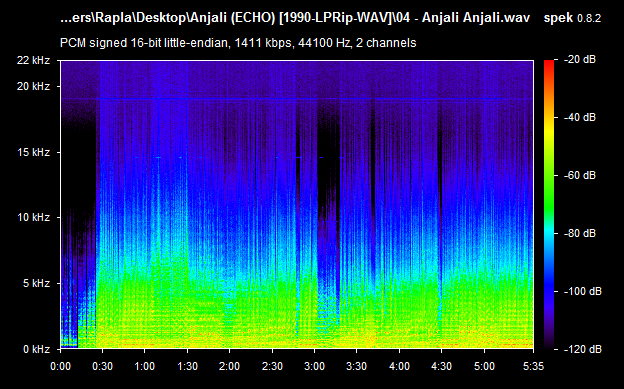
Task: Click the '4:30' time axis label
Action: [x=441, y=366]
